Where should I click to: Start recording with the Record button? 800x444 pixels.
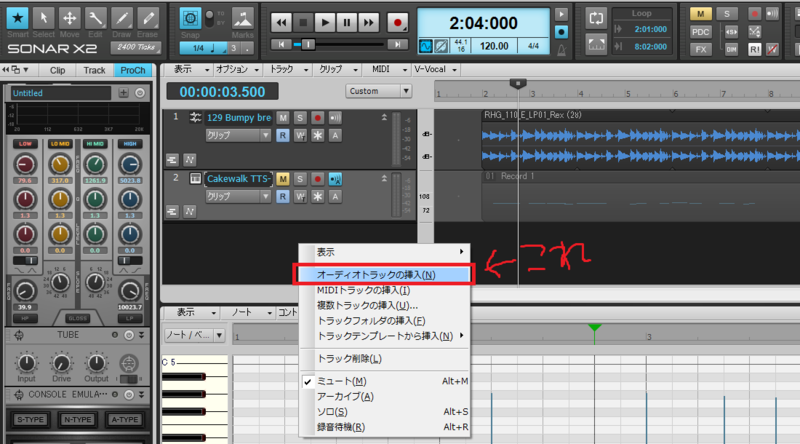(397, 22)
